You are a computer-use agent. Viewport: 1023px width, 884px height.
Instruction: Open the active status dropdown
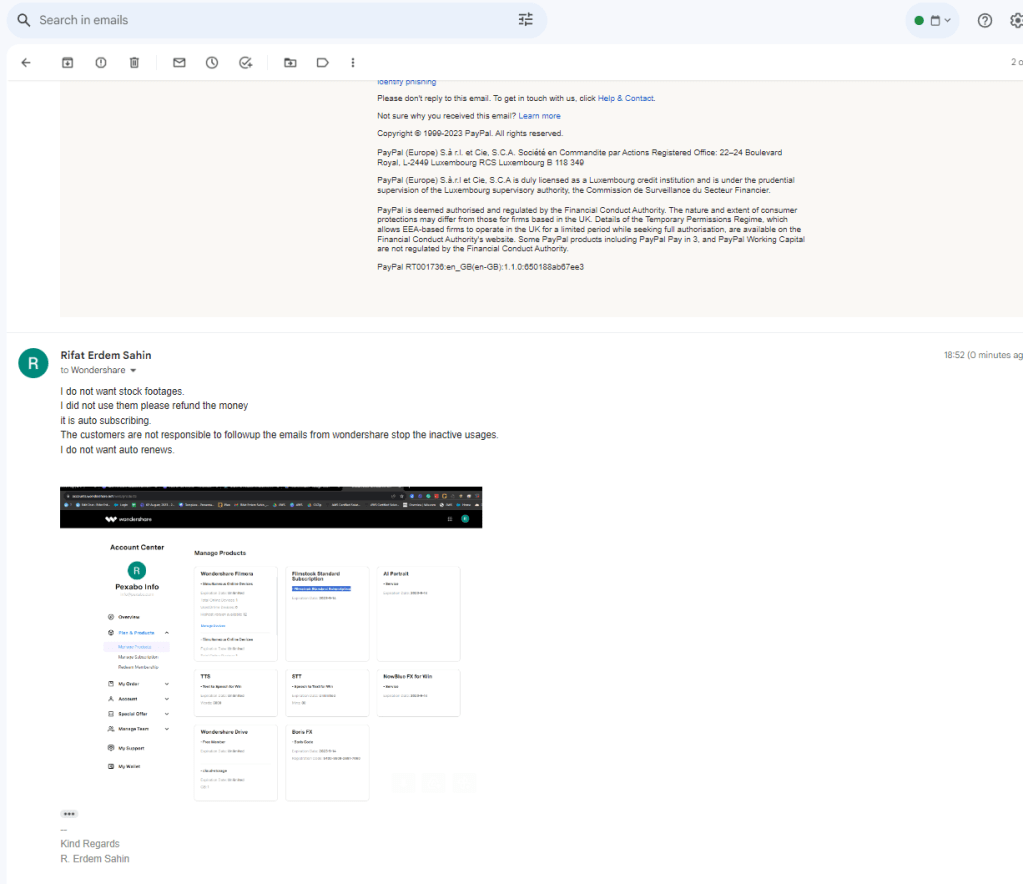coord(932,21)
